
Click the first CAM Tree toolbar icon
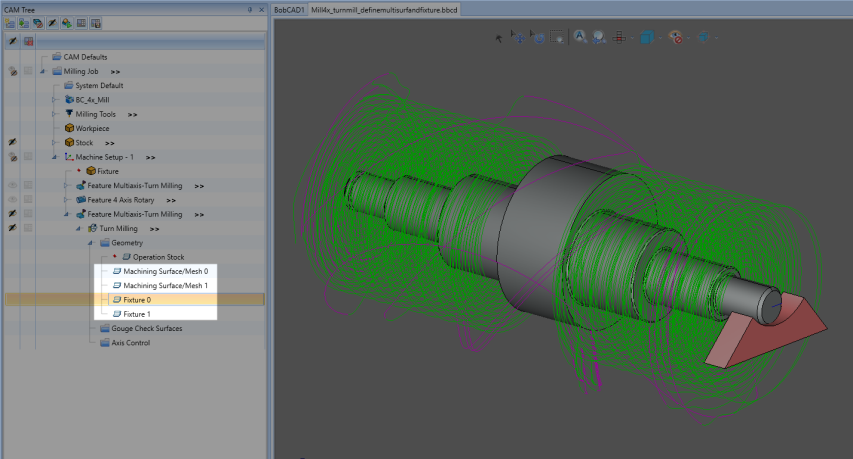point(9,23)
